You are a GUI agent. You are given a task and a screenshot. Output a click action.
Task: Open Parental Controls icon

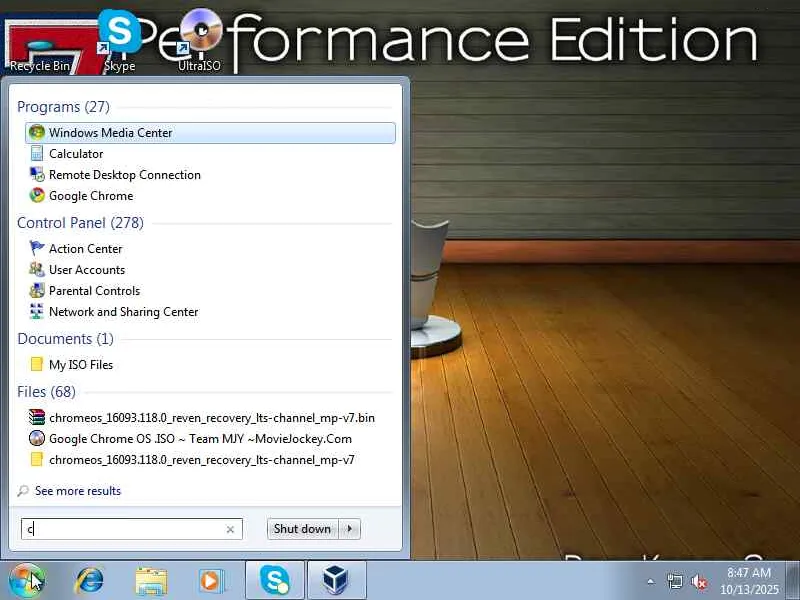click(x=37, y=290)
